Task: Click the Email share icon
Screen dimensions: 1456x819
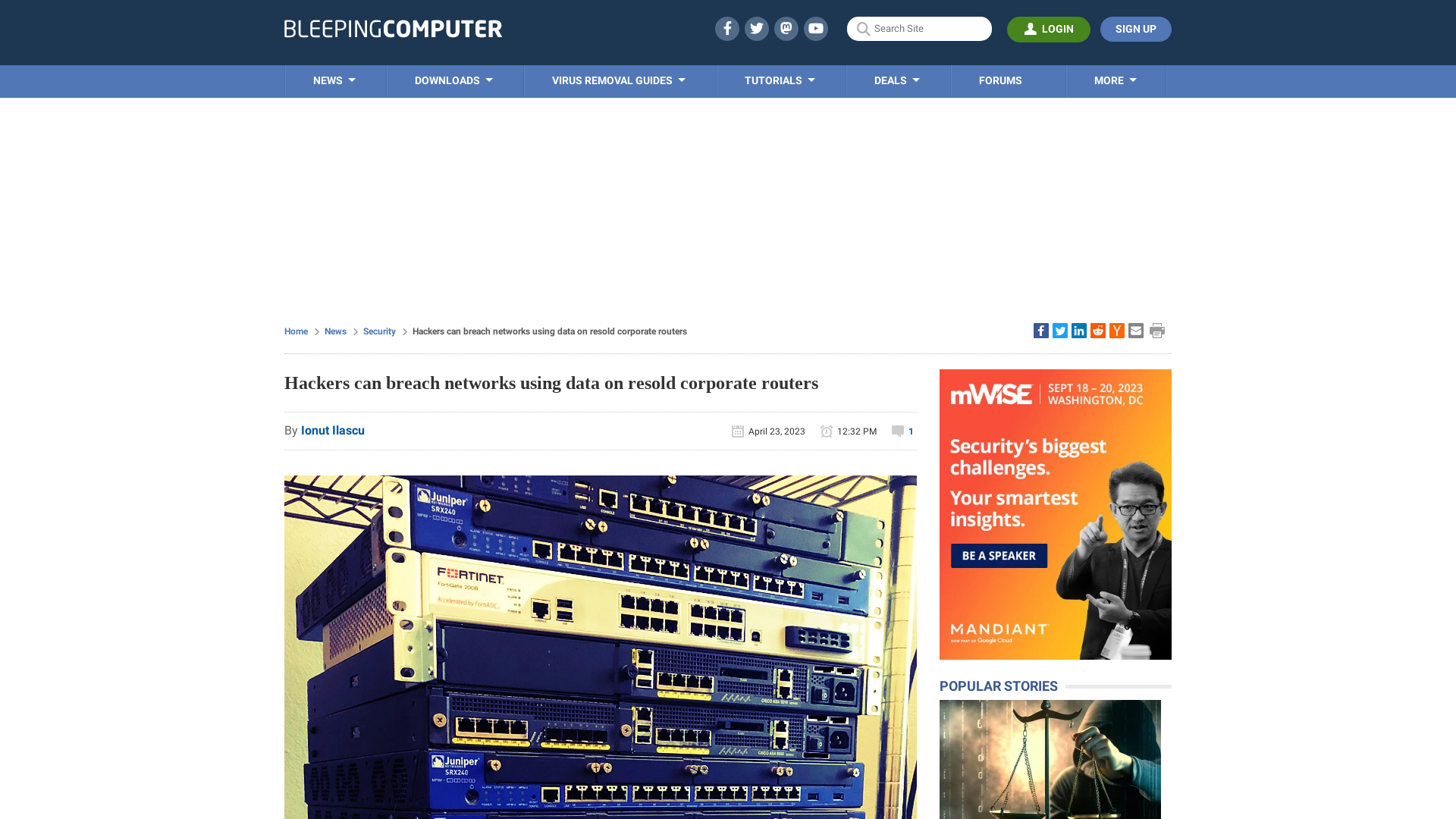Action: click(x=1135, y=330)
